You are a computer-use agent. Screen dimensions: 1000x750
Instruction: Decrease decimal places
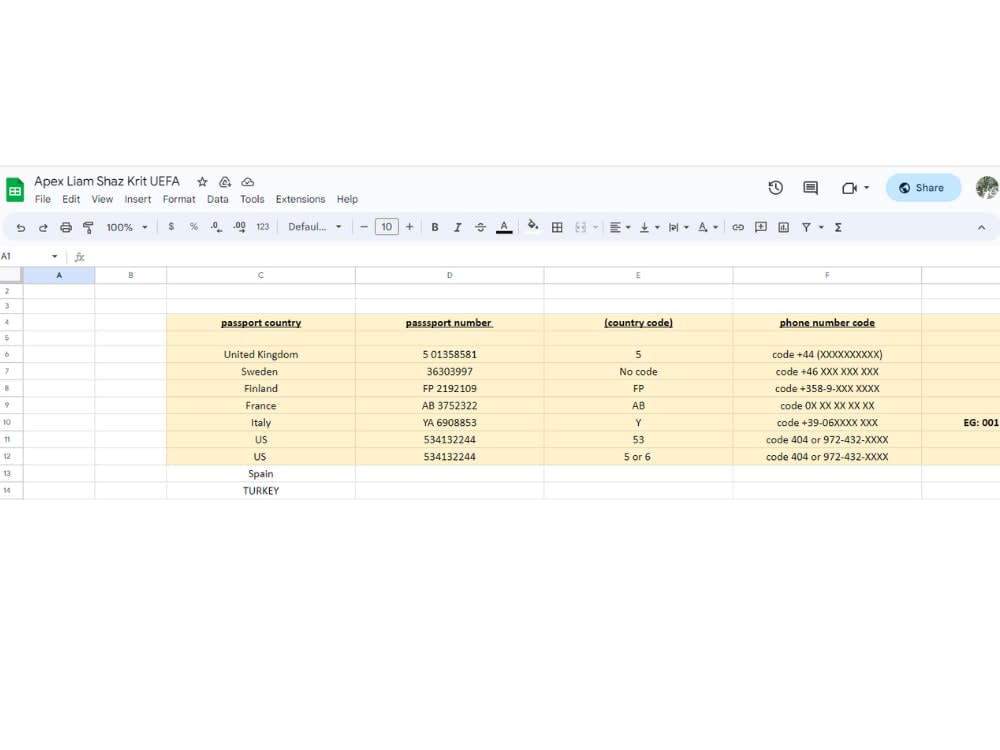point(217,227)
